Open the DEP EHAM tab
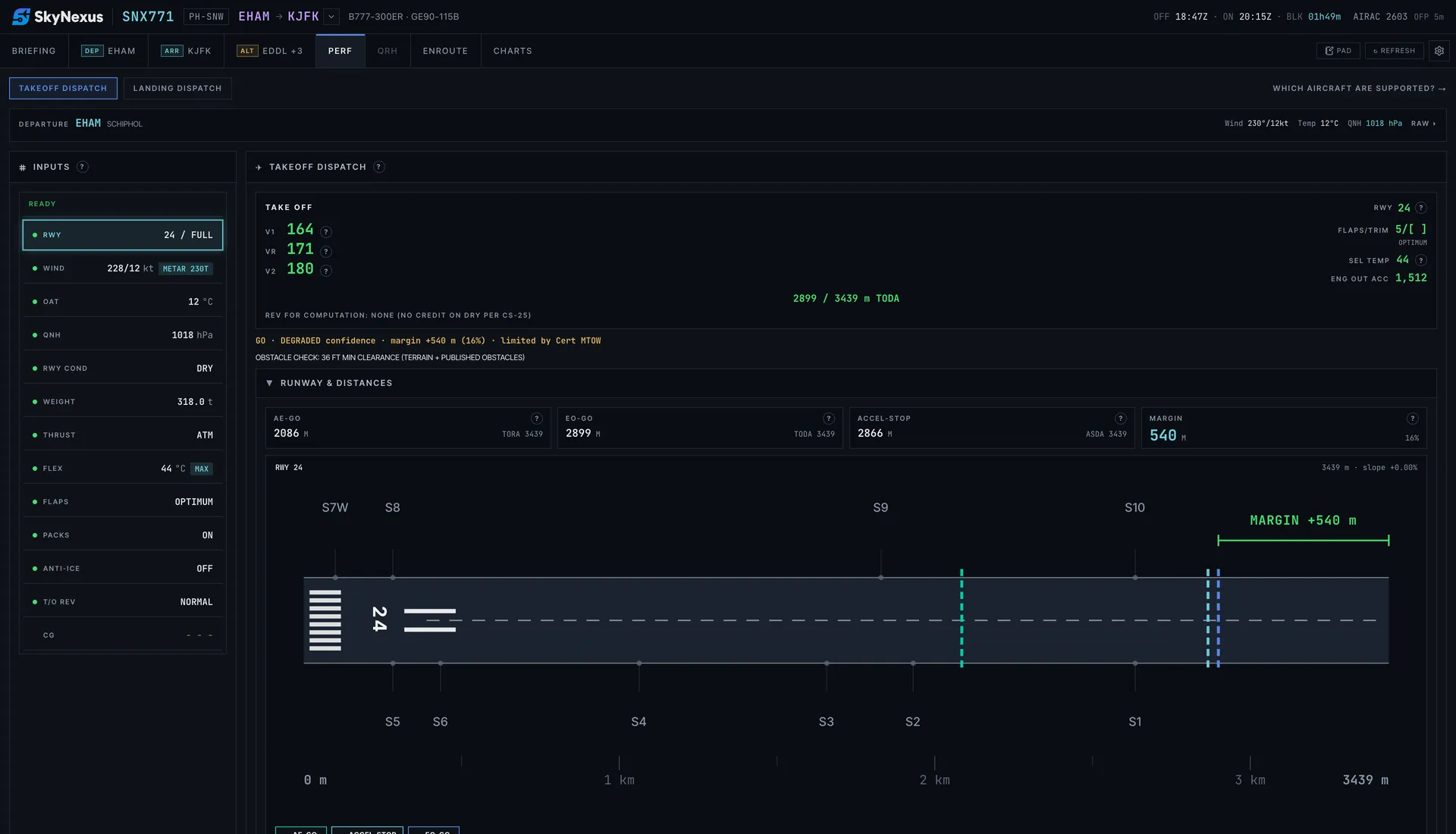Screen dimensions: 1456x834 108,51
